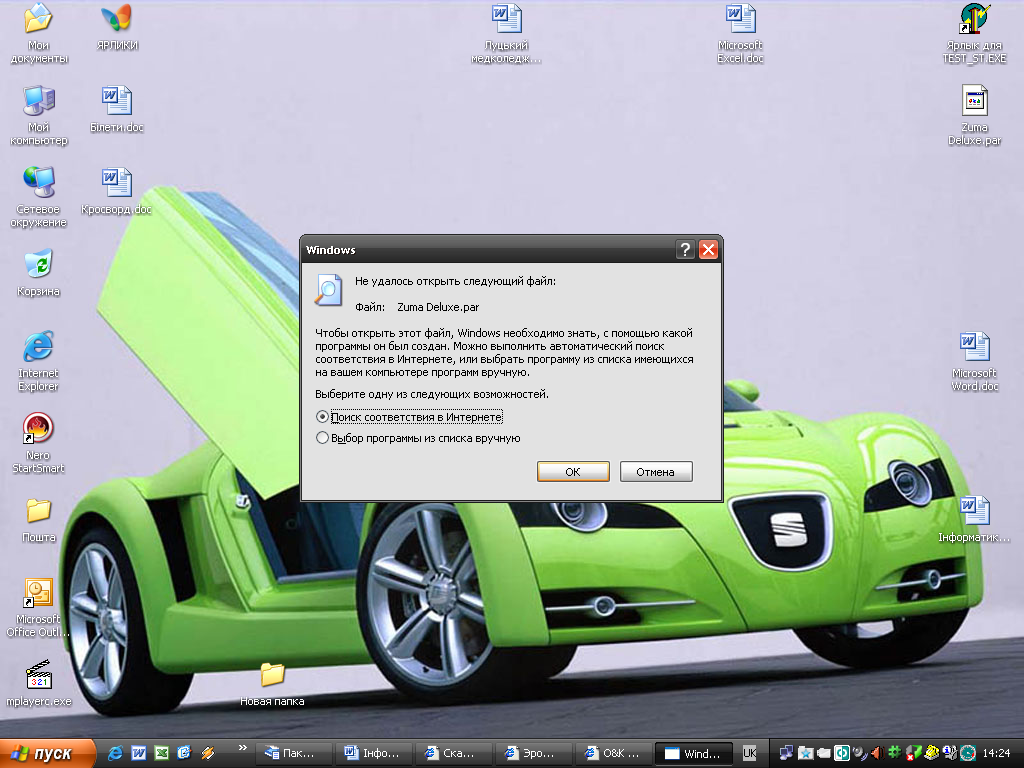Confirm the dialog with the OK button
Image resolution: width=1024 pixels, height=768 pixels.
[573, 472]
